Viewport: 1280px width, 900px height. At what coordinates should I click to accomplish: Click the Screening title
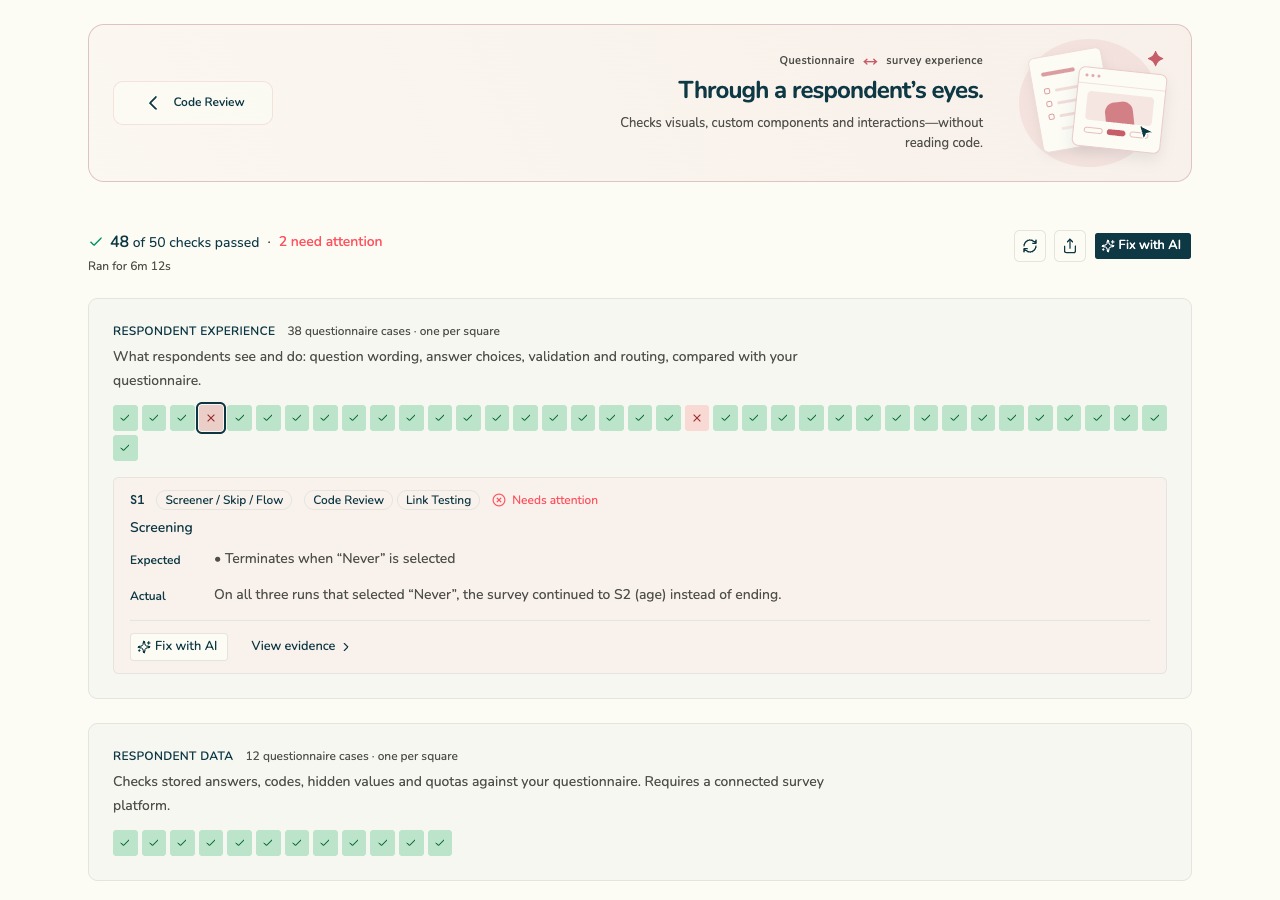(161, 527)
